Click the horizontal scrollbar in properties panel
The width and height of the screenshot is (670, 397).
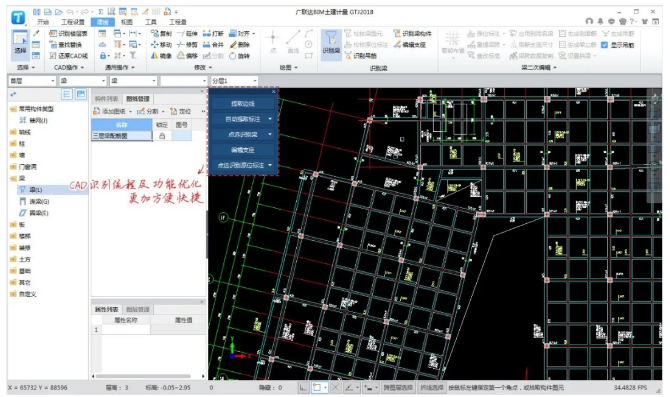143,376
